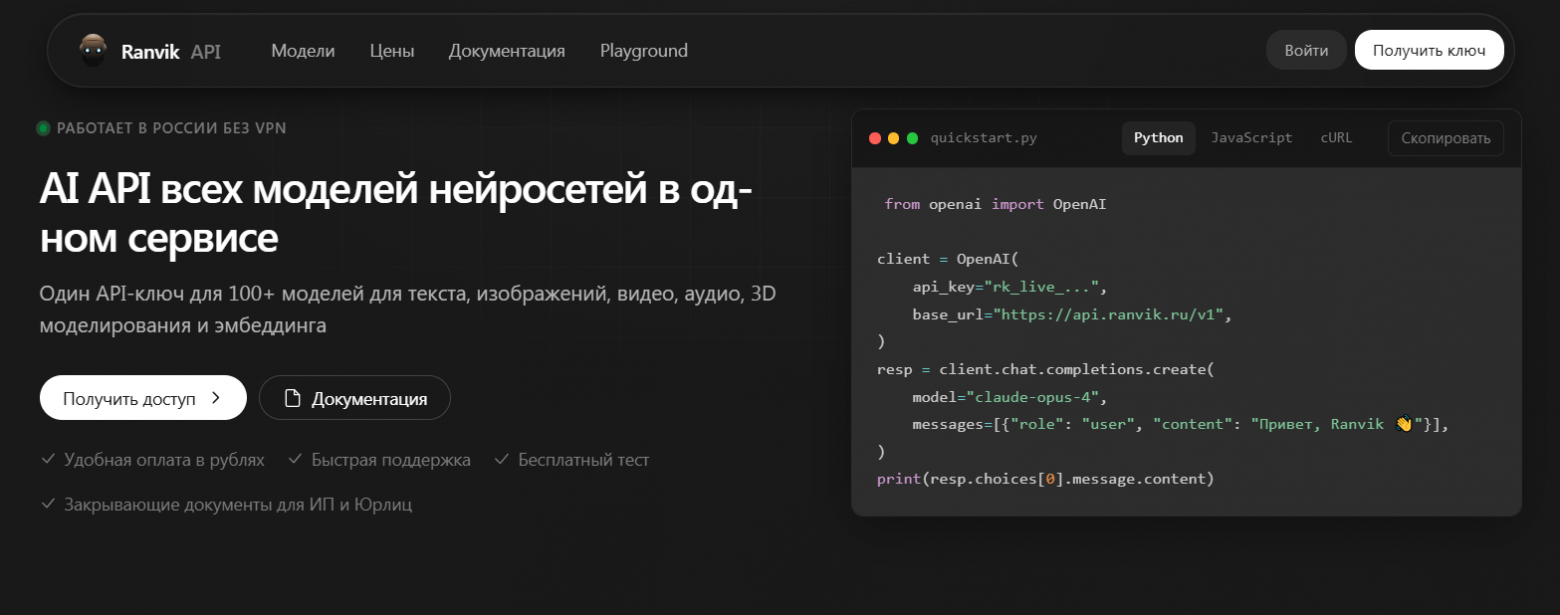The height and width of the screenshot is (615, 1560).
Task: Switch to the Python code tab
Action: coord(1158,138)
